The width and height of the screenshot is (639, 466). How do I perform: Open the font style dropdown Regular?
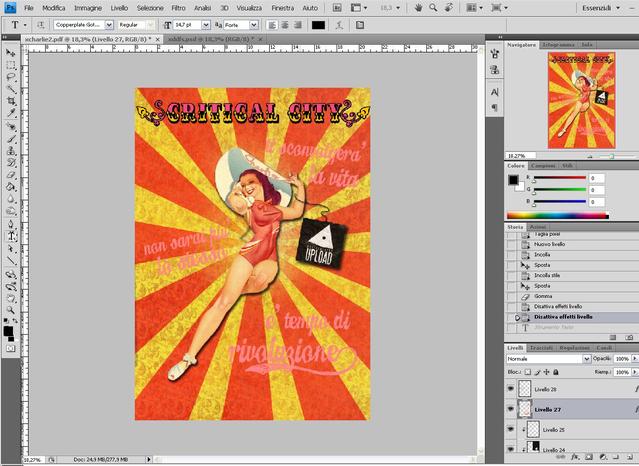click(150, 25)
